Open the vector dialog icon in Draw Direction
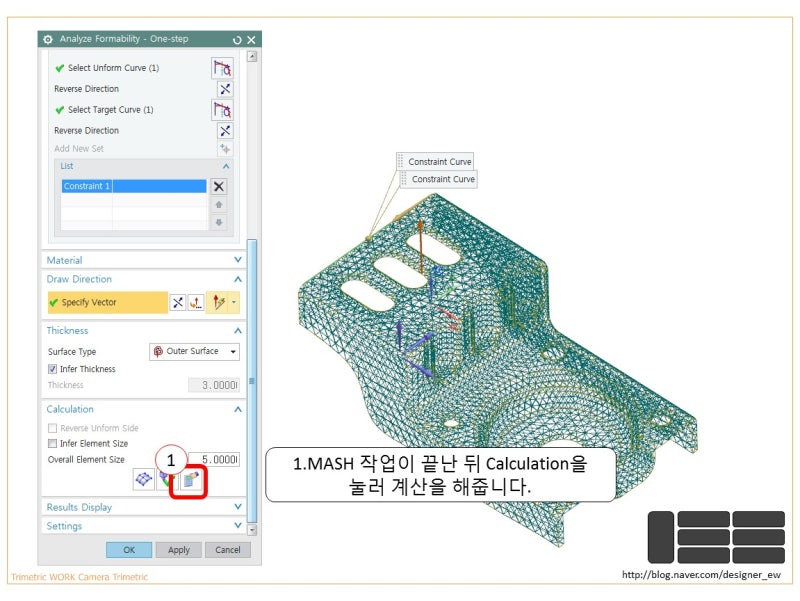The width and height of the screenshot is (800, 601). tap(196, 303)
